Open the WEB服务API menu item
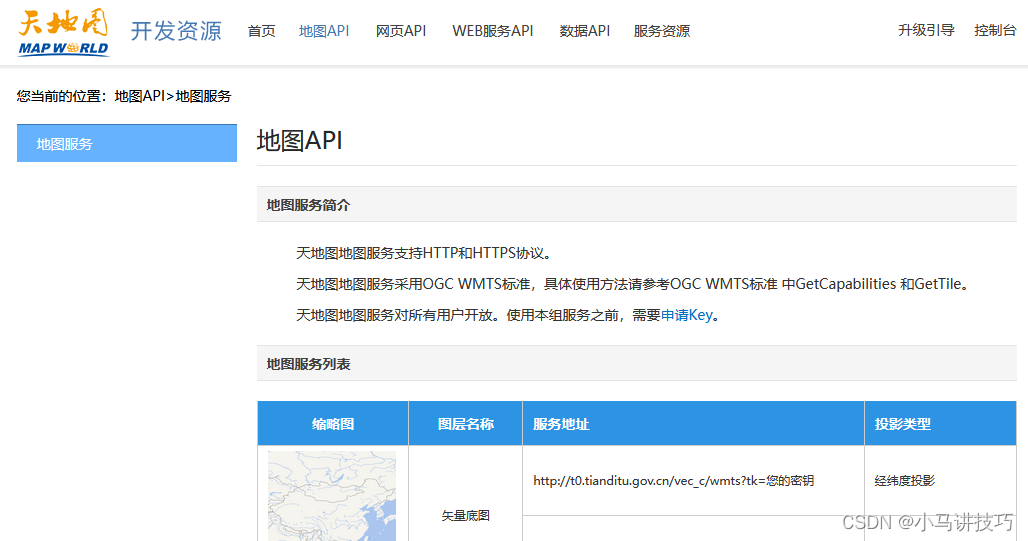The image size is (1028, 541). click(492, 31)
